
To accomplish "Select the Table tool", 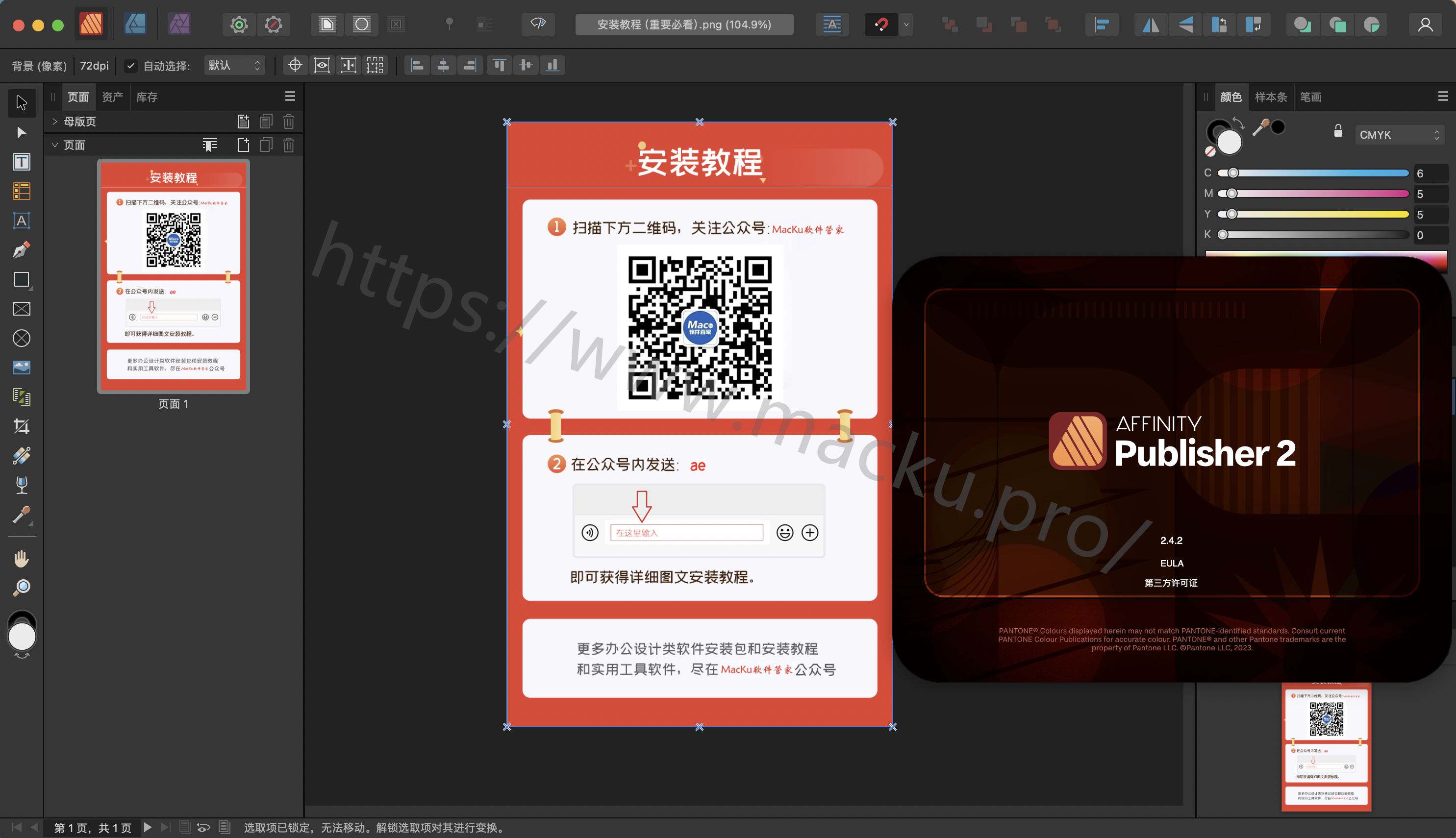I will click(21, 191).
